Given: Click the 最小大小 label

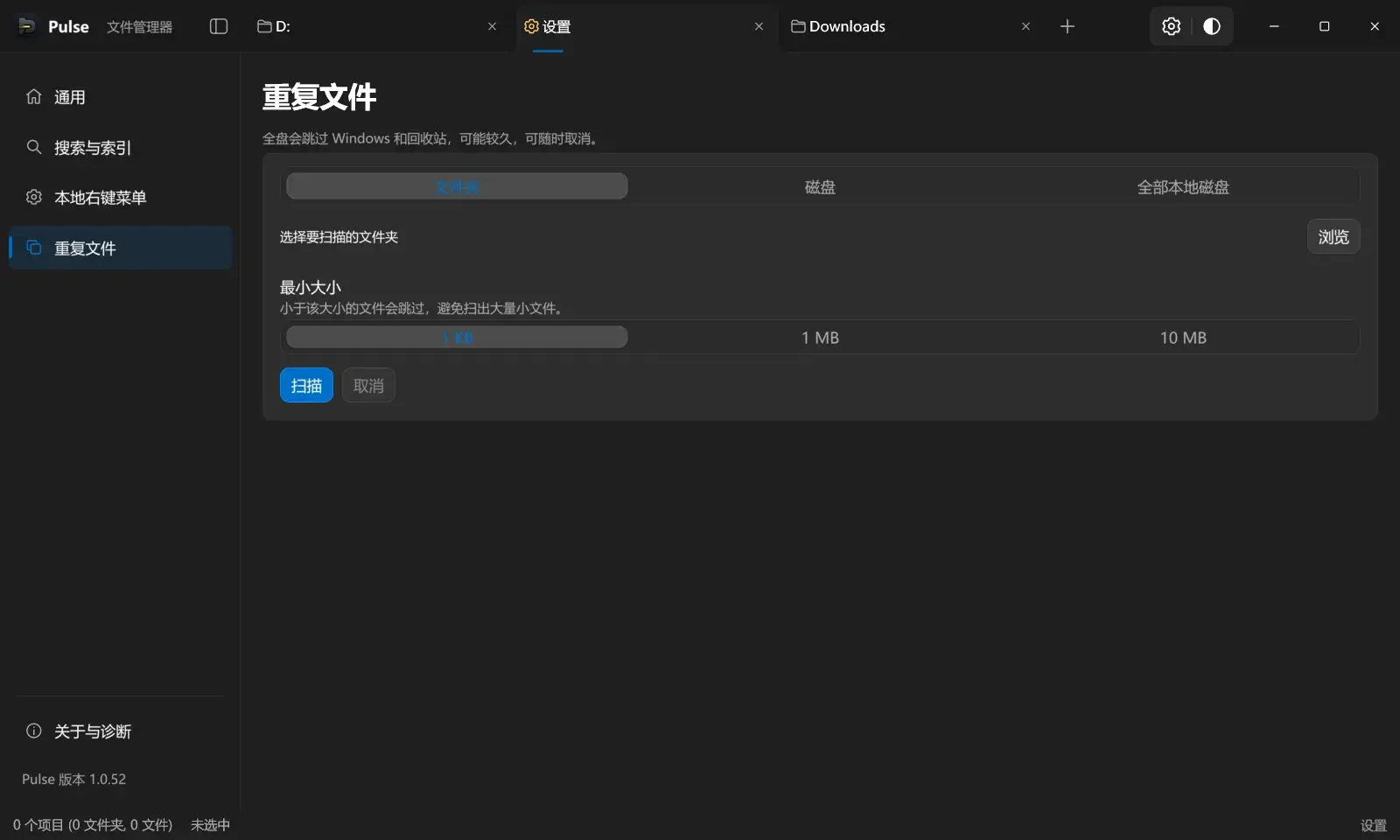Looking at the screenshot, I should pyautogui.click(x=311, y=287).
